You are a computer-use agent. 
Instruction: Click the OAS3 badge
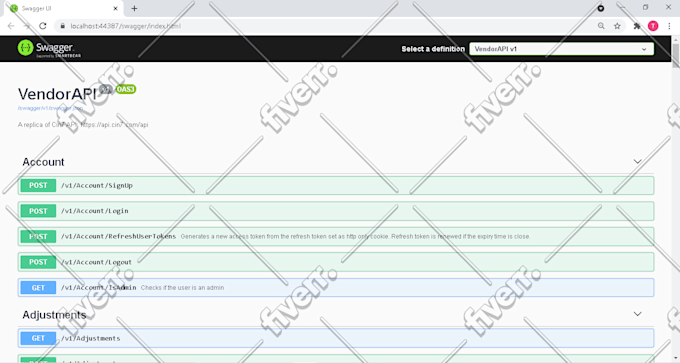[x=126, y=89]
